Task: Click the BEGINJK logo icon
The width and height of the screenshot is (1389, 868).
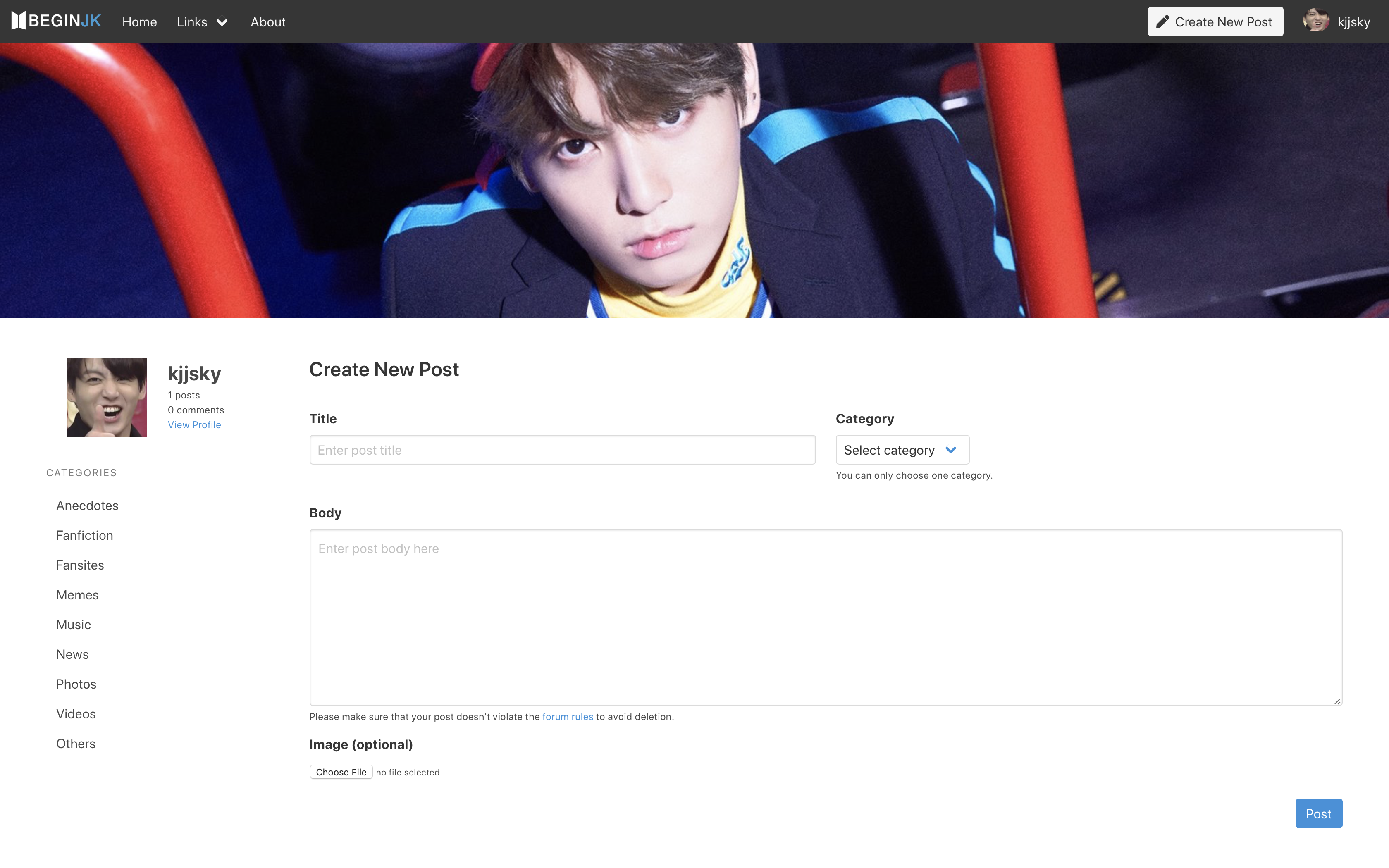Action: [18, 21]
